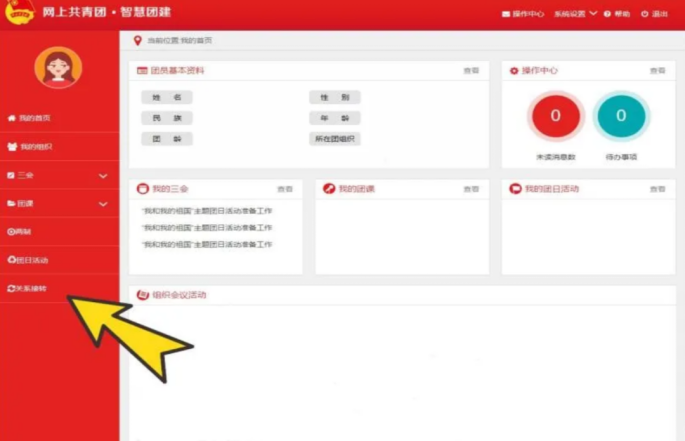Click the user avatar in the sidebar
Screen dimensions: 685x441
click(58, 68)
